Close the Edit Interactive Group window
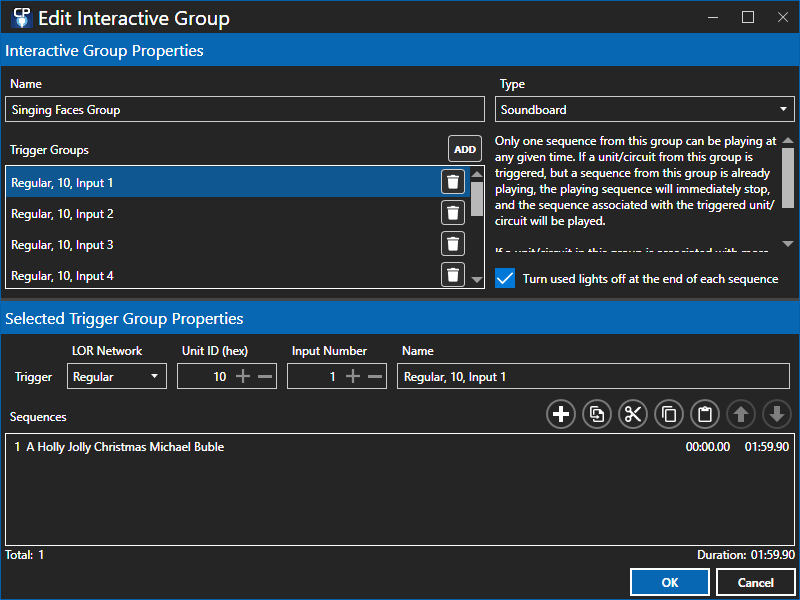Screen dimensions: 800x600 [783, 17]
